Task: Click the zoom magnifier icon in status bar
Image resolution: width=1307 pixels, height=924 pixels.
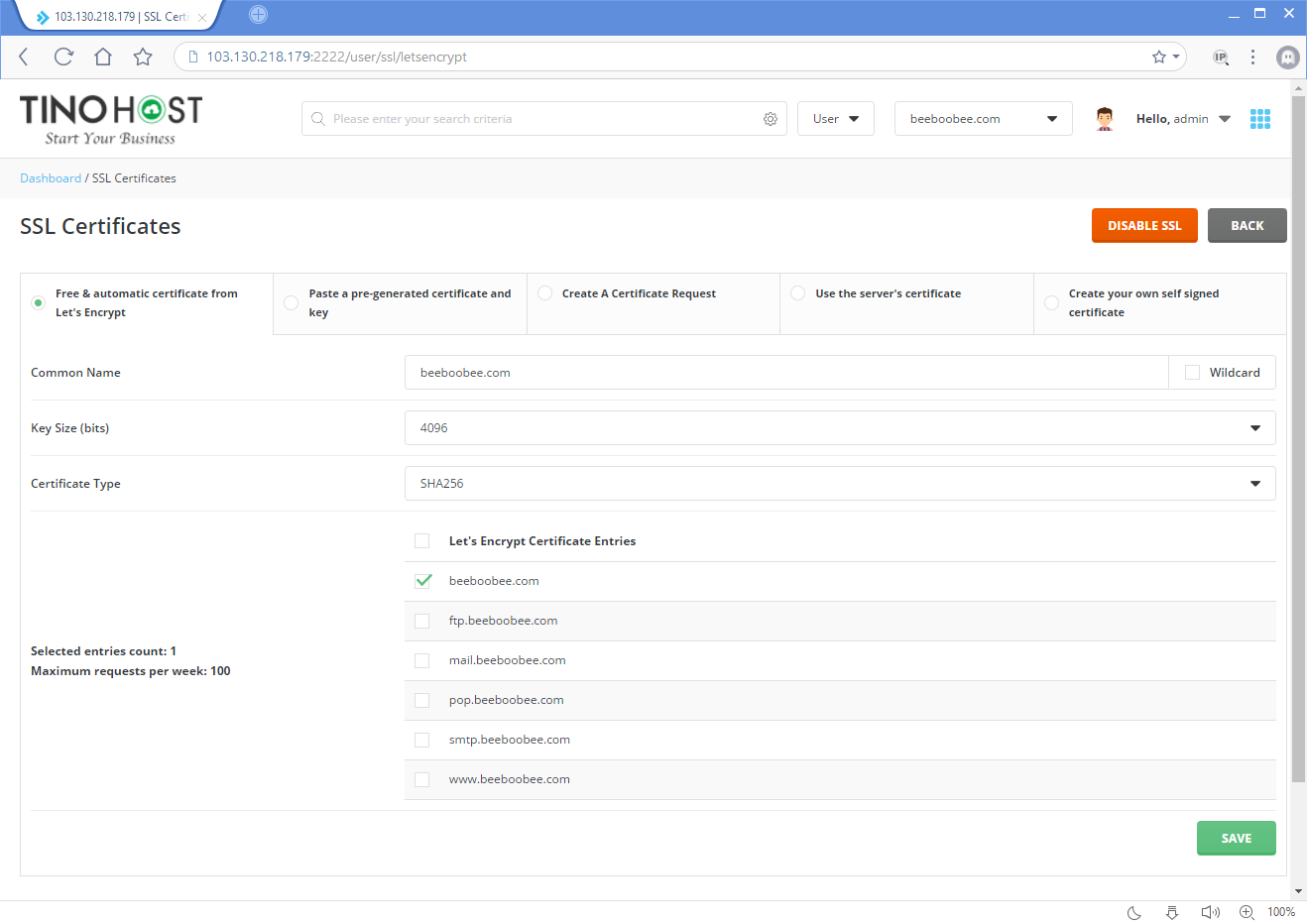Action: [x=1247, y=912]
